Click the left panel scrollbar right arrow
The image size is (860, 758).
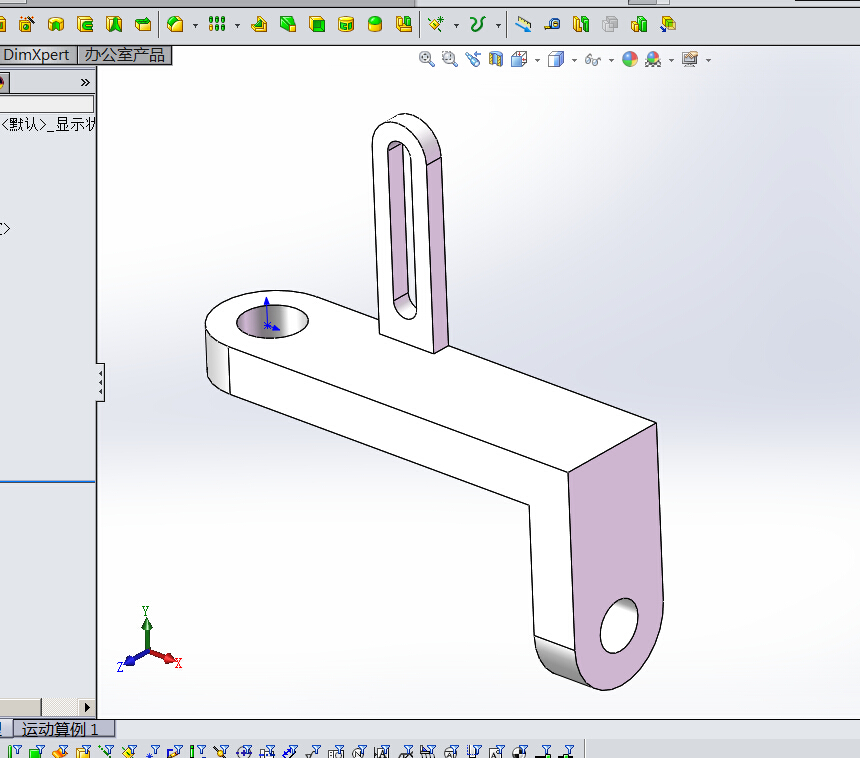(87, 707)
